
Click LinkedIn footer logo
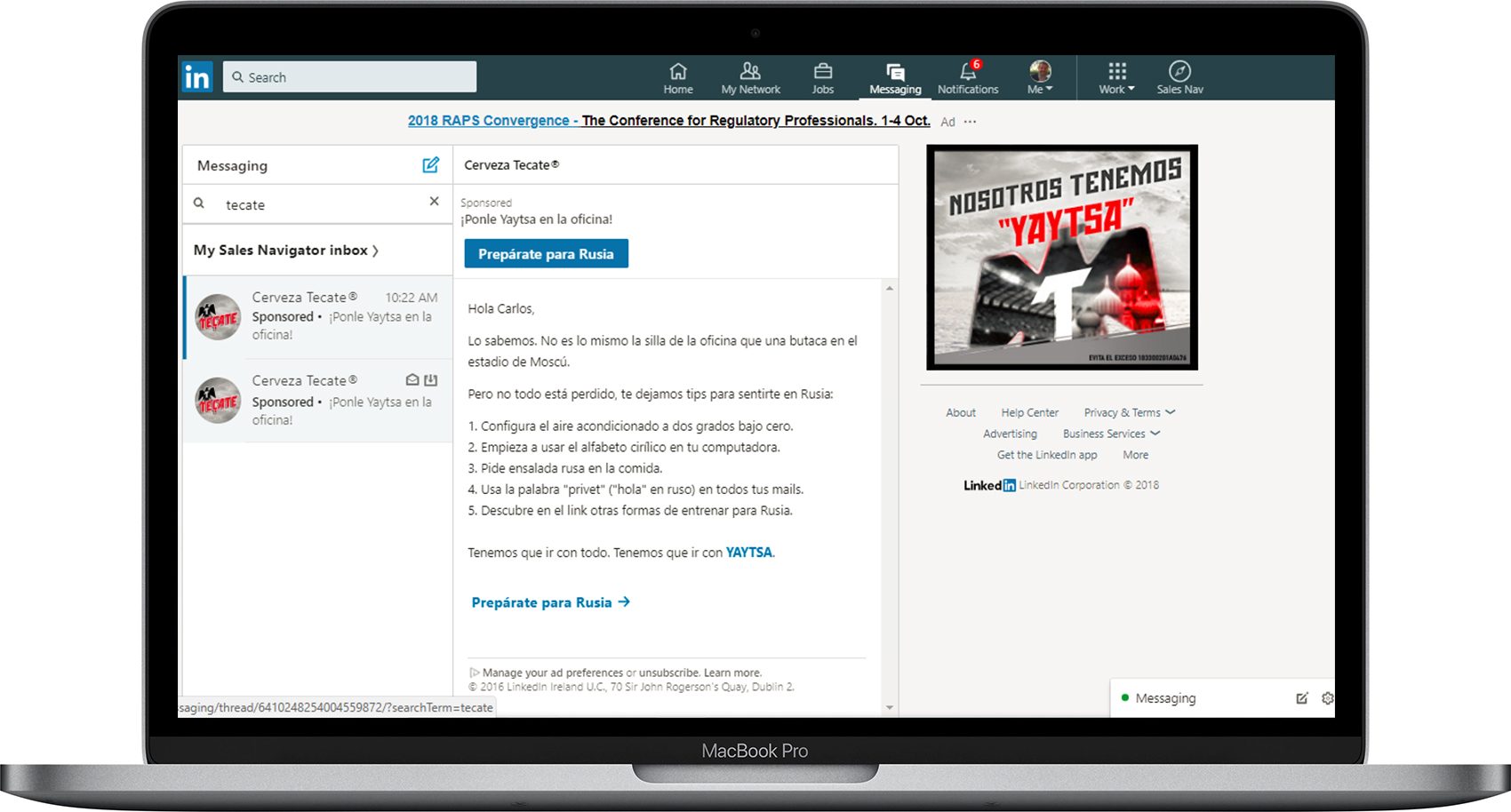click(989, 485)
